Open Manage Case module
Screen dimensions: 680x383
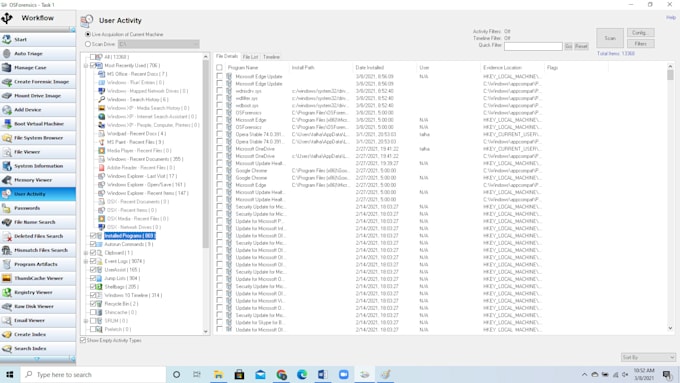(38, 68)
